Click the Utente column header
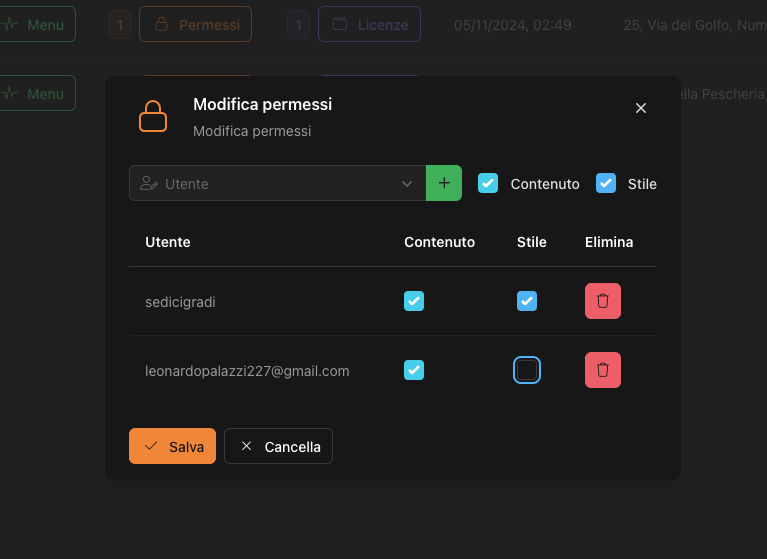This screenshot has width=767, height=559. pyautogui.click(x=168, y=242)
